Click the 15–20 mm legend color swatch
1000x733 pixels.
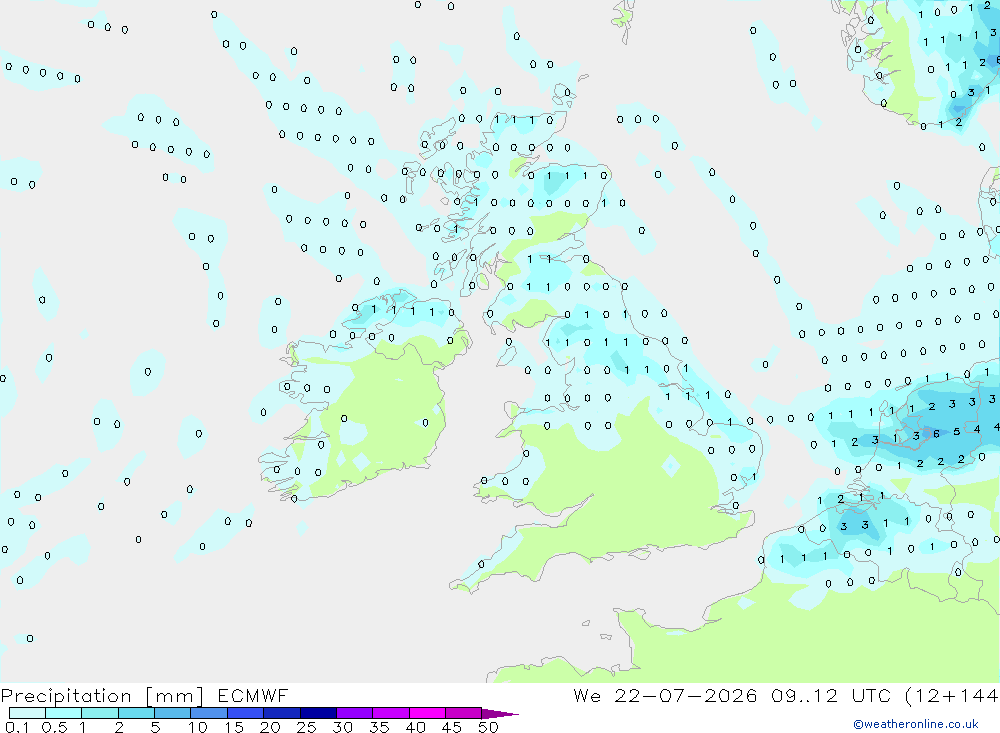click(246, 713)
